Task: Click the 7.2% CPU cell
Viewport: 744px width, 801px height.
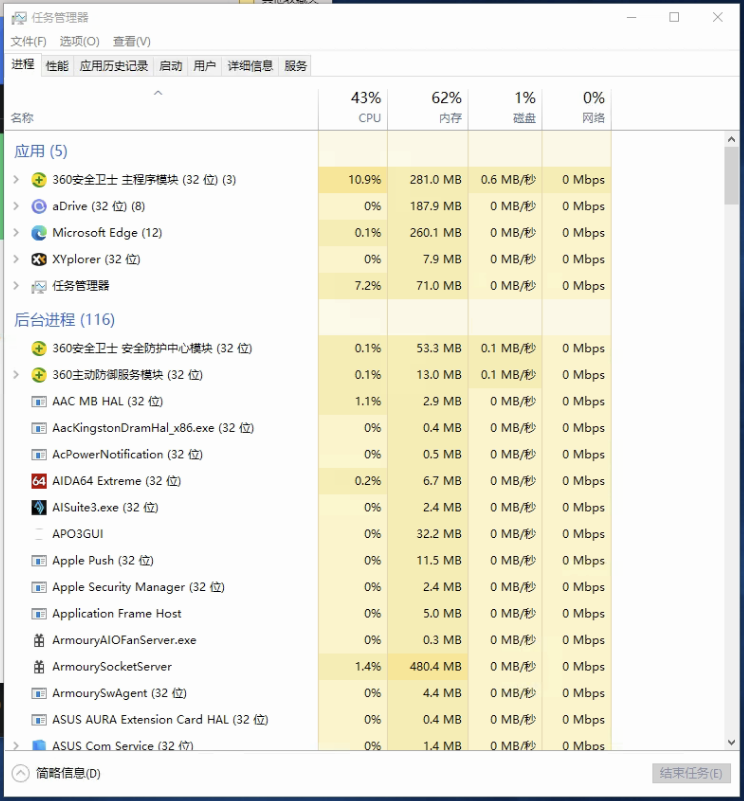Action: (353, 286)
